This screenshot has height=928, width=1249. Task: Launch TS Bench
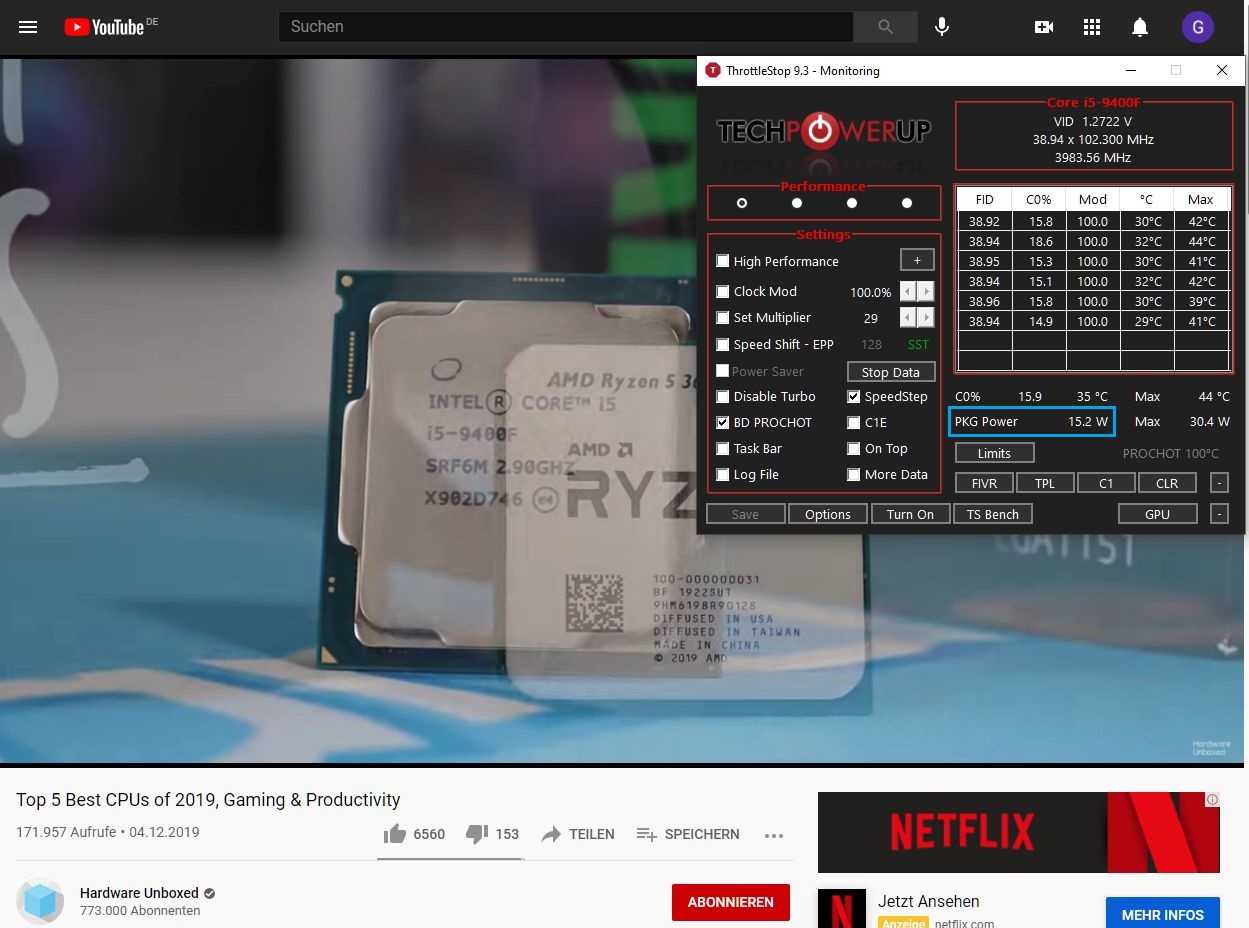[x=992, y=514]
